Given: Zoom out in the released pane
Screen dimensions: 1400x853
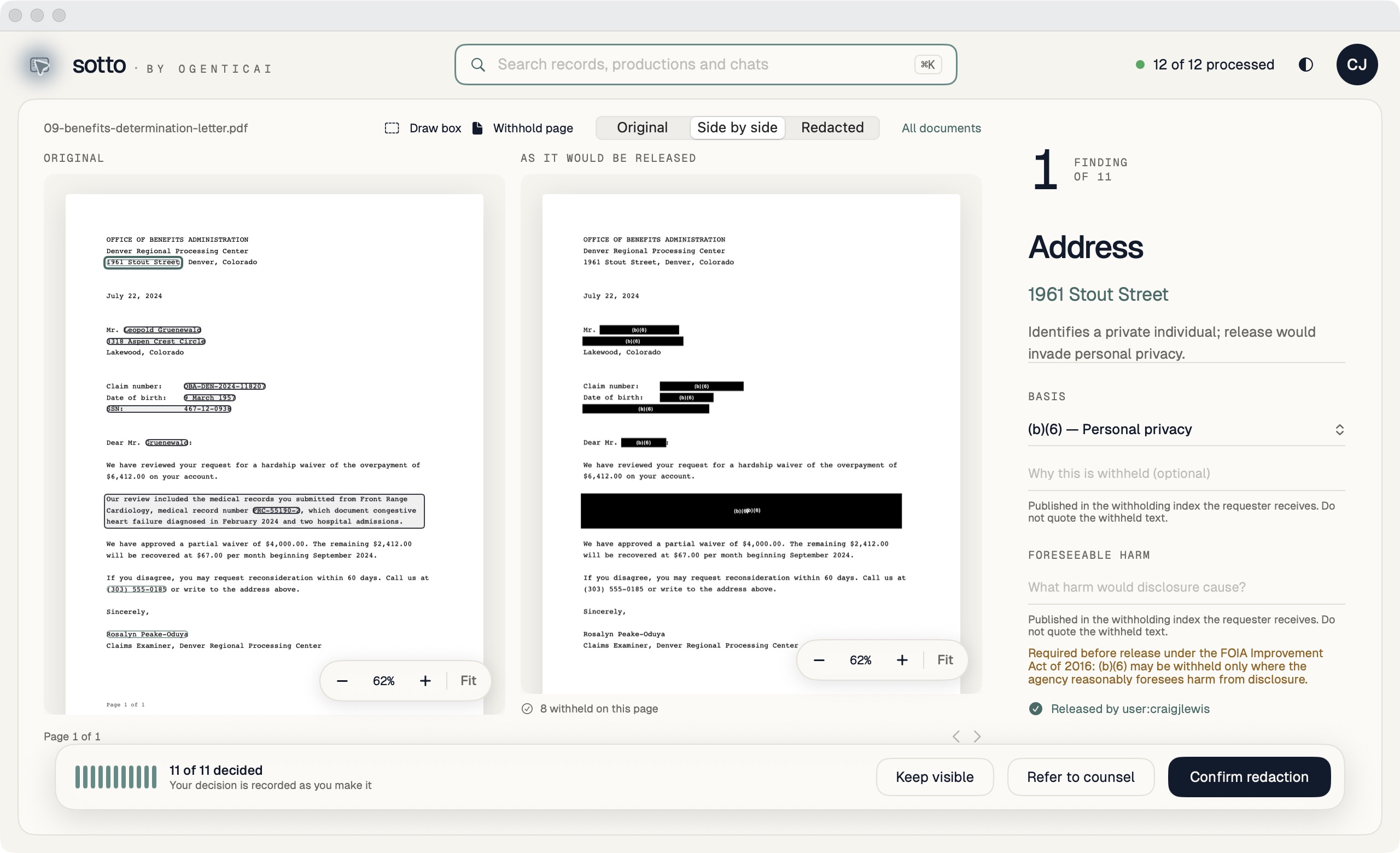Looking at the screenshot, I should 819,660.
